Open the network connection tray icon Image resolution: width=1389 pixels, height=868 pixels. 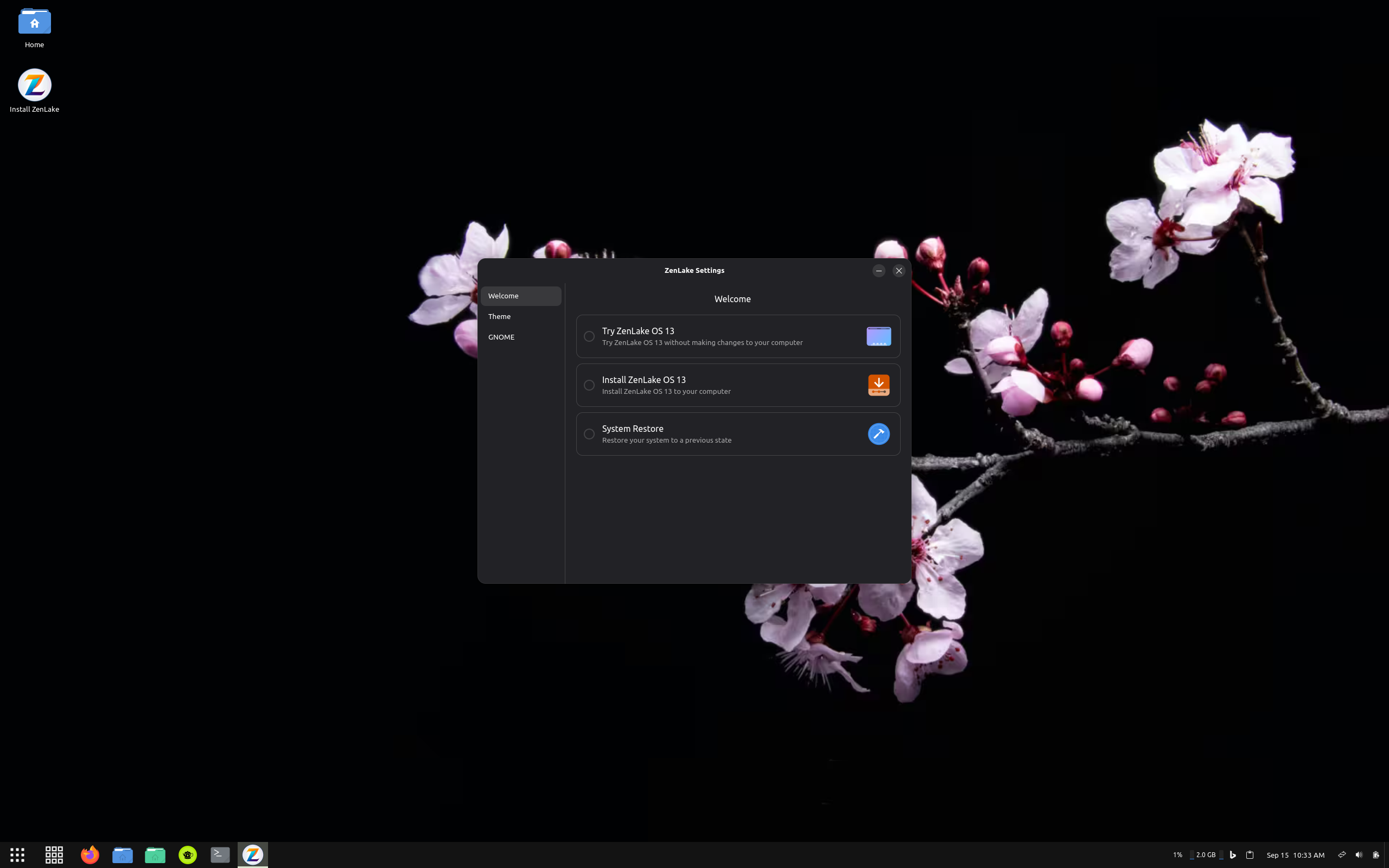(1341, 855)
